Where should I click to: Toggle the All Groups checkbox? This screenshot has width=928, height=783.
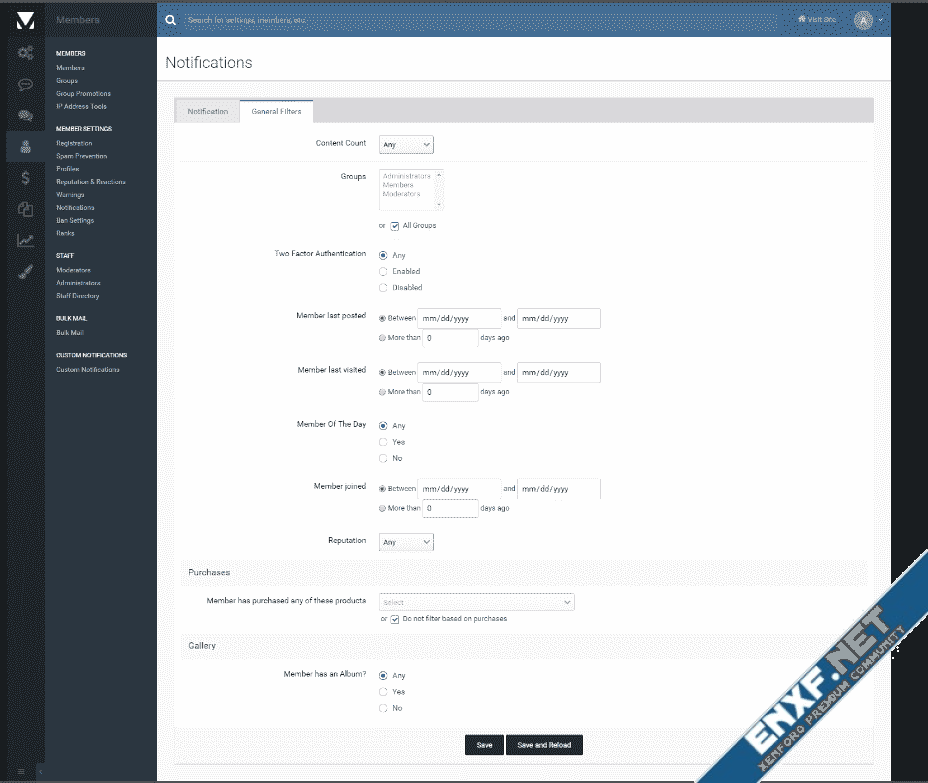(x=395, y=226)
